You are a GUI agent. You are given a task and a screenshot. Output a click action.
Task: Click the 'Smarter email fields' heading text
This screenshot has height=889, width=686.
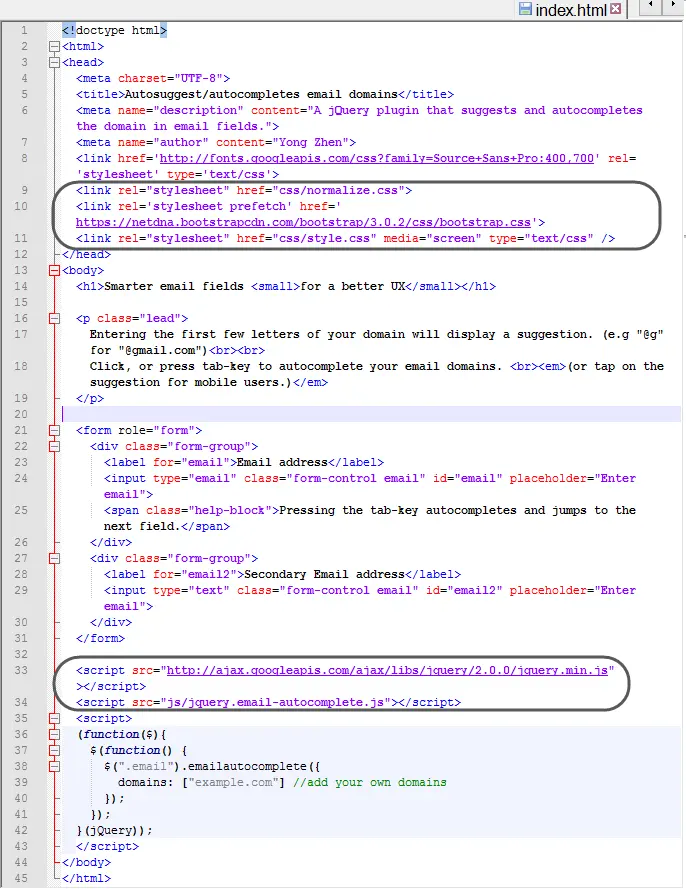point(174,286)
